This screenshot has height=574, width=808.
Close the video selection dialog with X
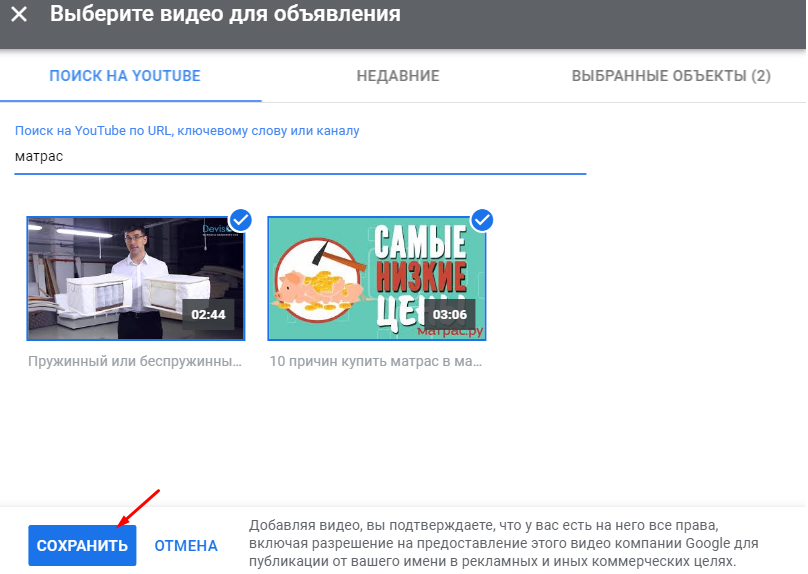pos(19,15)
